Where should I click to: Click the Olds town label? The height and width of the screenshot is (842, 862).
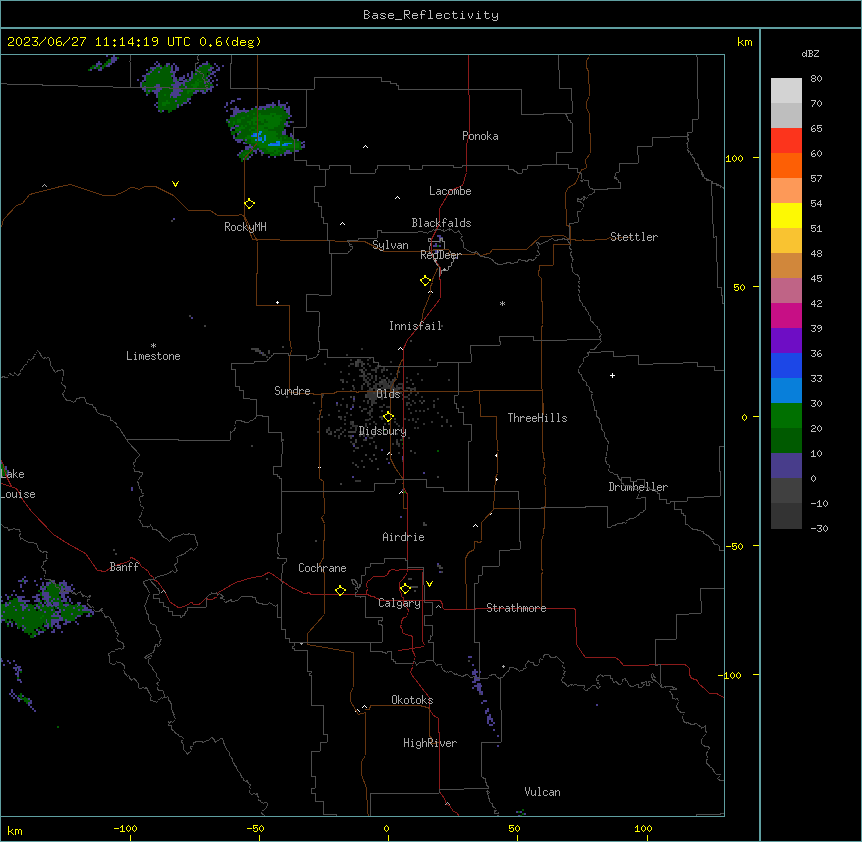click(x=388, y=394)
